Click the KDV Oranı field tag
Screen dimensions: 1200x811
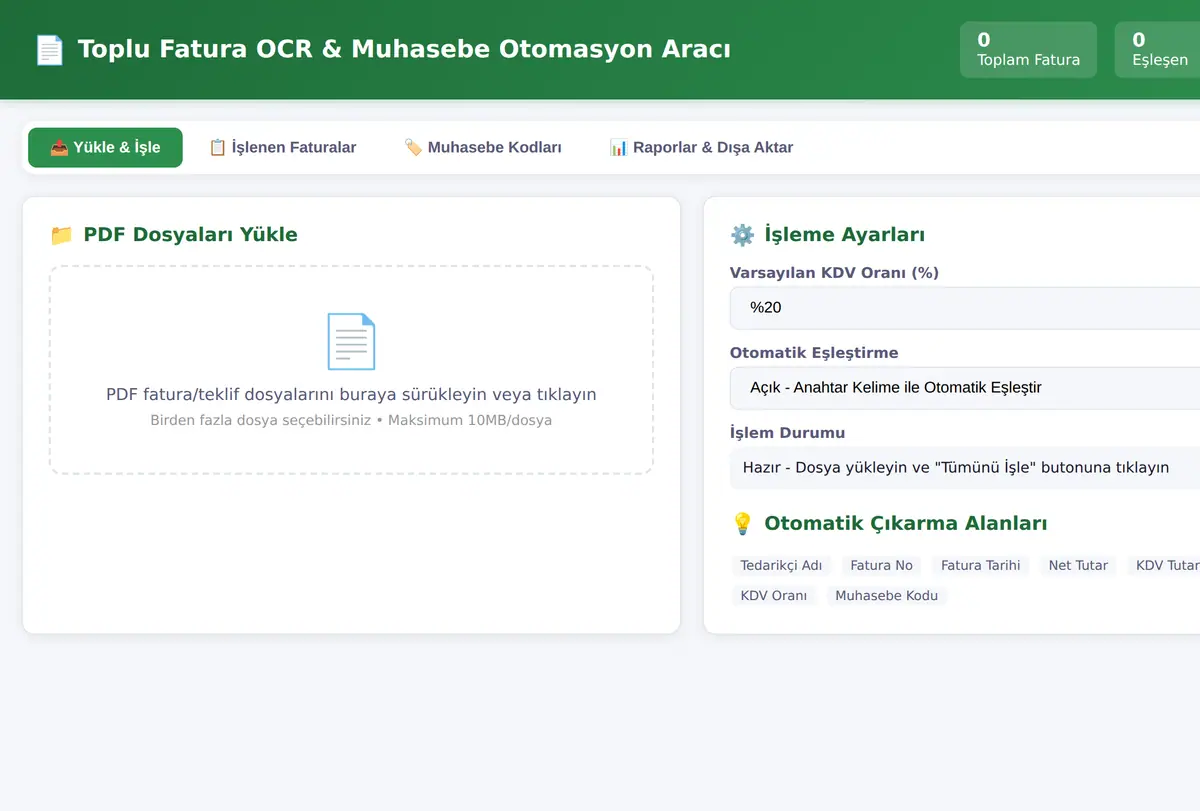click(774, 596)
